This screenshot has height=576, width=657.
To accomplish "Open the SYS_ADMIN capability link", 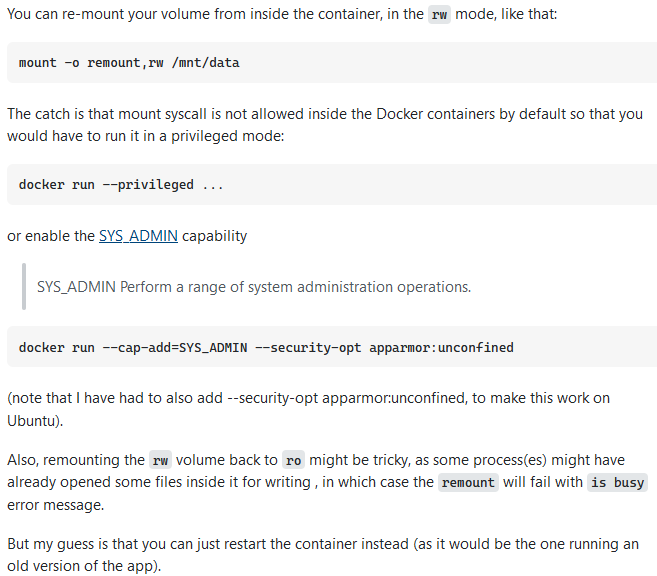I will [138, 236].
